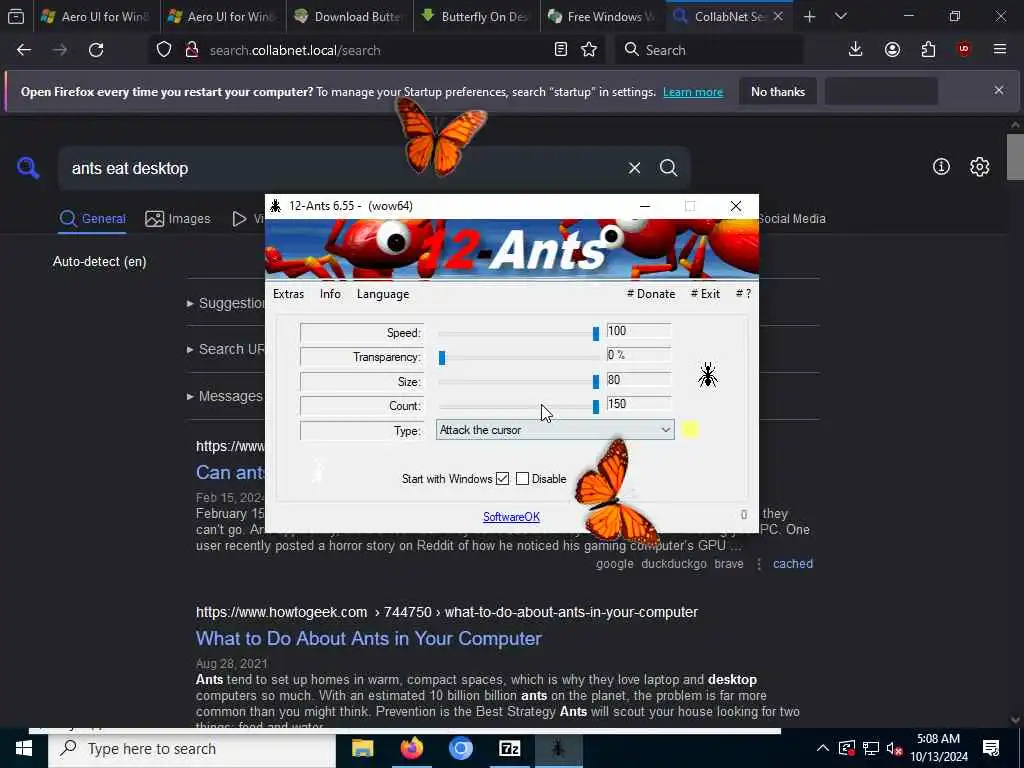Open the search page info icon
Screen dimensions: 1024x768
tap(941, 167)
